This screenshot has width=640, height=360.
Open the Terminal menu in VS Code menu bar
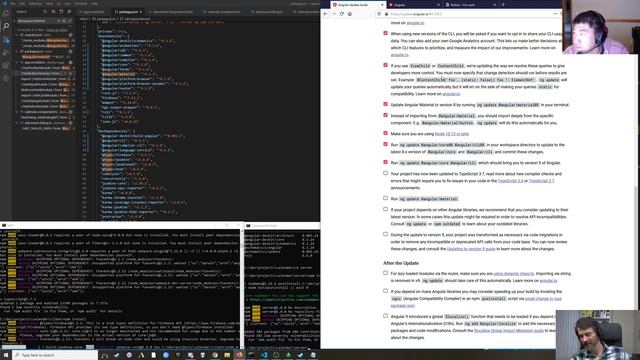coord(80,4)
